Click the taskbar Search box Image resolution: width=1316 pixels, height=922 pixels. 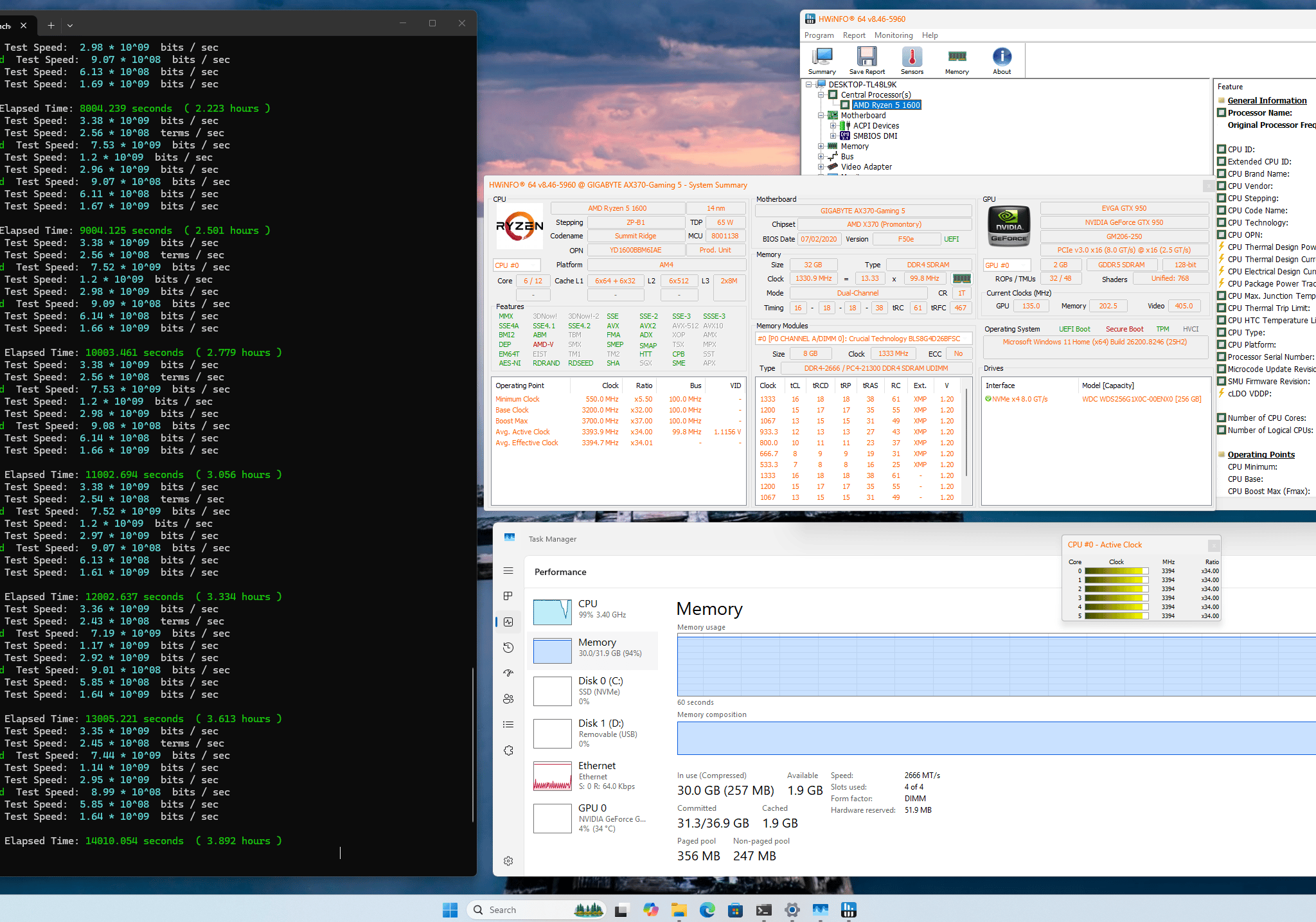pyautogui.click(x=537, y=910)
